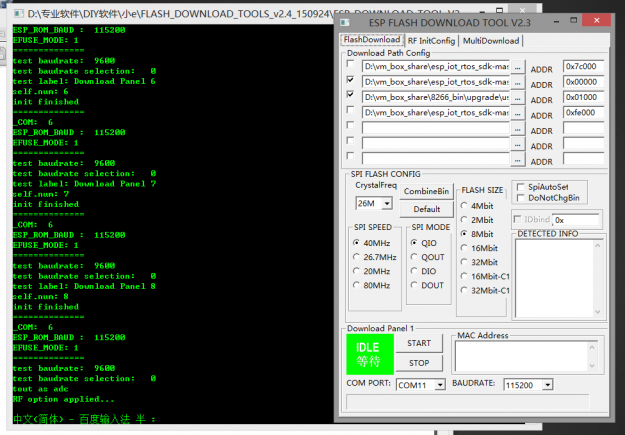Click the CombineBin button

pyautogui.click(x=426, y=191)
